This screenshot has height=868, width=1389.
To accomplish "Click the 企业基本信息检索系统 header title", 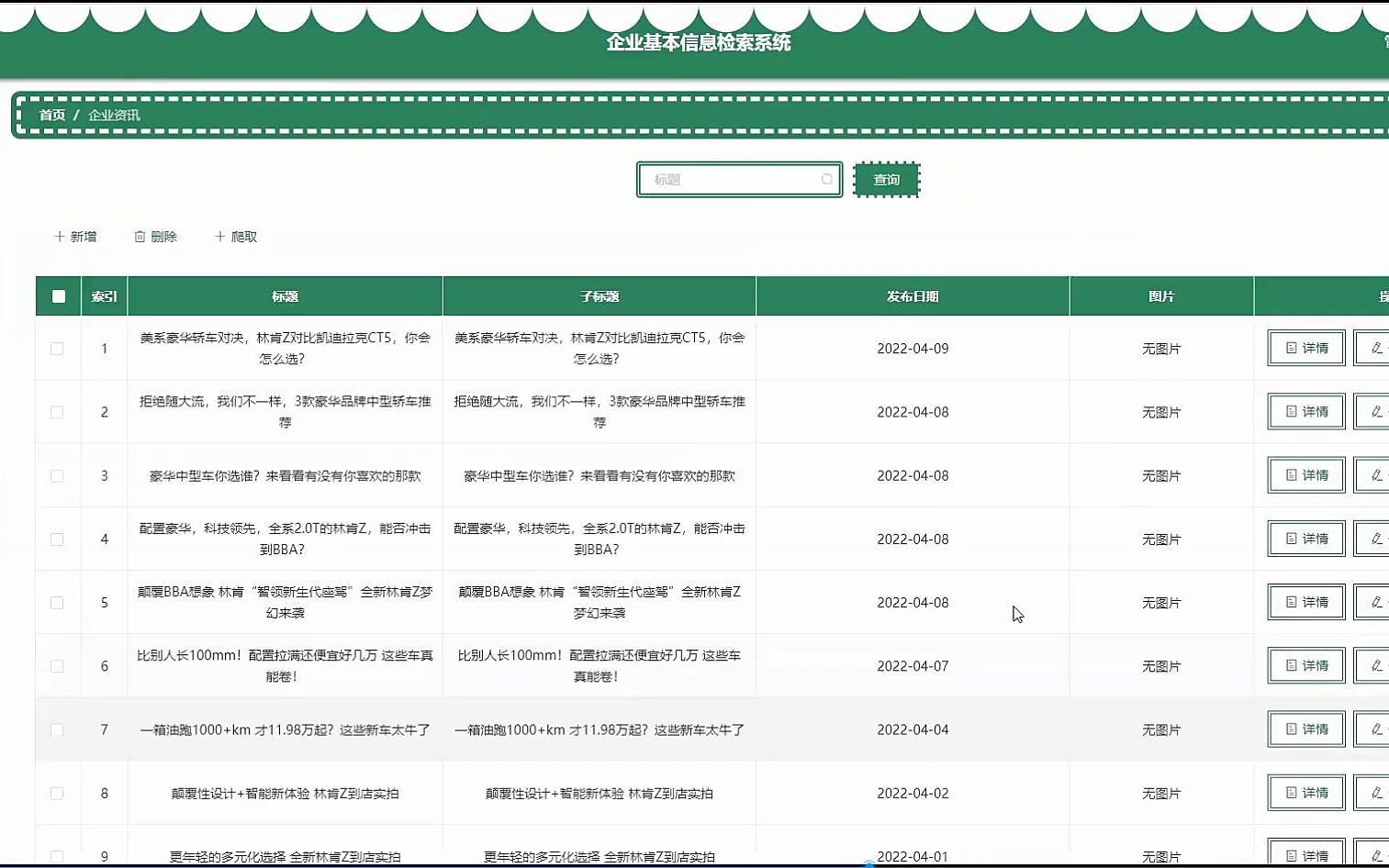I will [x=699, y=42].
